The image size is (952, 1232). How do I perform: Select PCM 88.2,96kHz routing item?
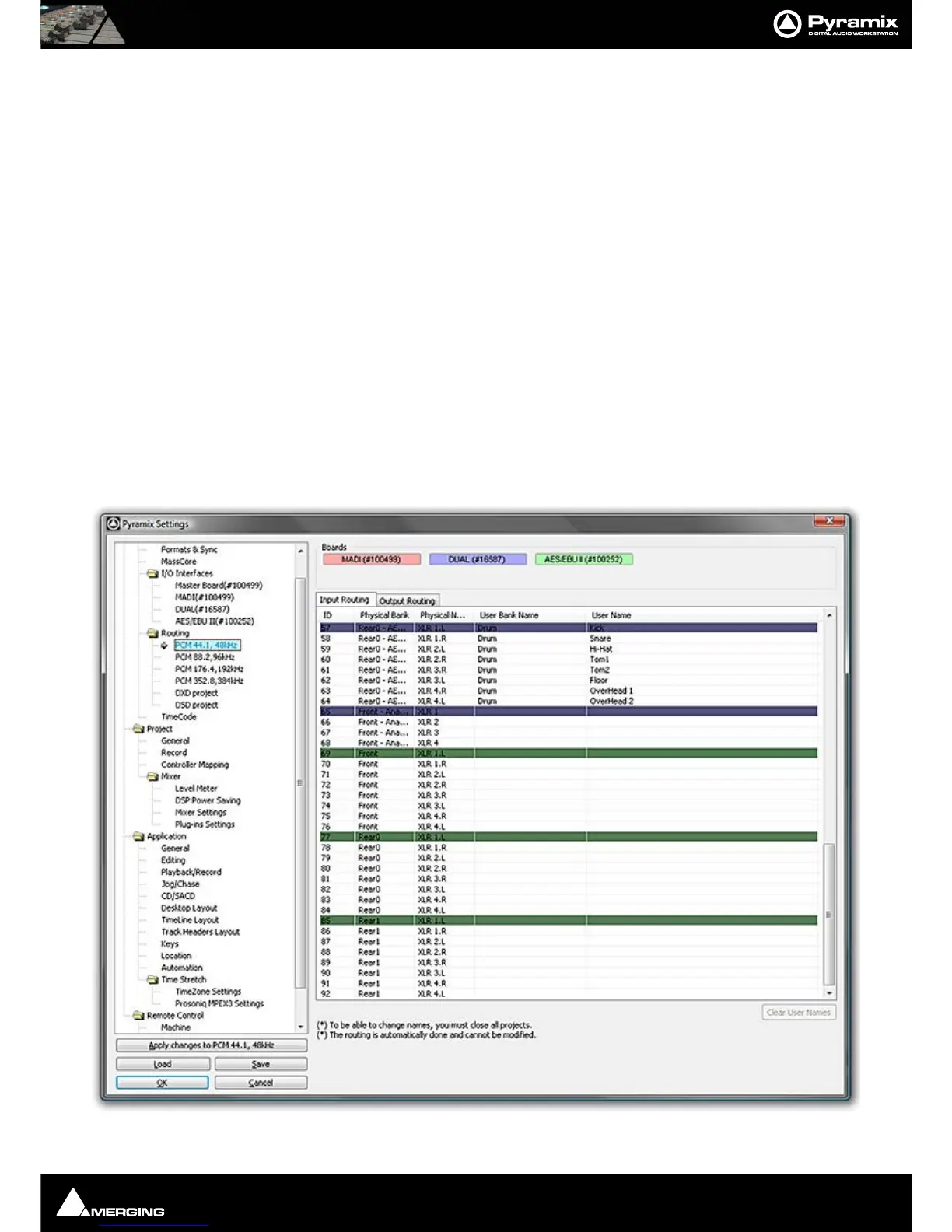coord(205,657)
